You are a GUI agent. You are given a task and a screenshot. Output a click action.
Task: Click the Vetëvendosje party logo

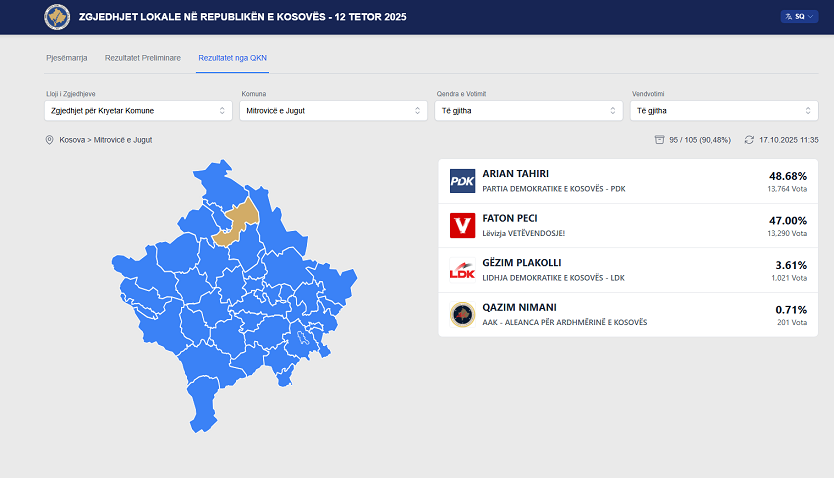tap(462, 226)
